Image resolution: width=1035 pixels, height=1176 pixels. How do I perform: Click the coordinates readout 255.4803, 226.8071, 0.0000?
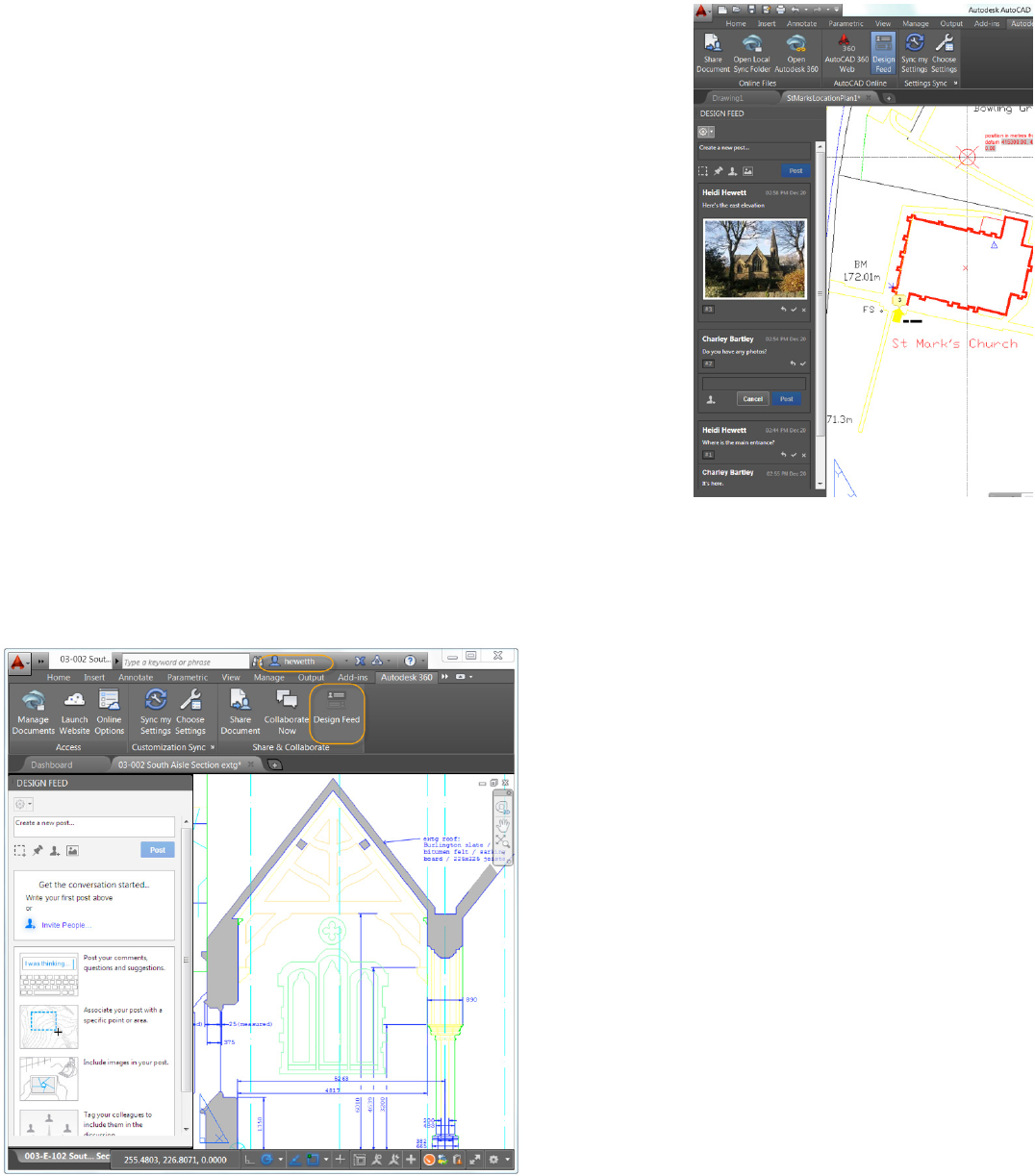click(x=175, y=1160)
